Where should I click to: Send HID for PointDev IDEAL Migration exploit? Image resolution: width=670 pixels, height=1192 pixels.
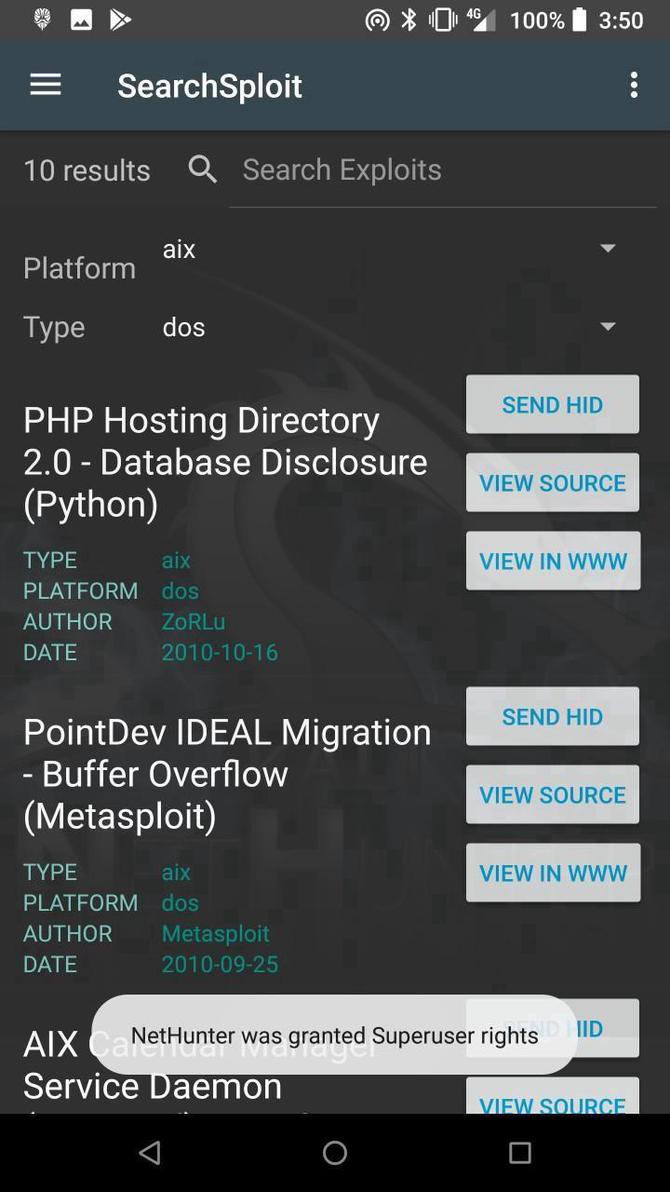click(x=551, y=716)
